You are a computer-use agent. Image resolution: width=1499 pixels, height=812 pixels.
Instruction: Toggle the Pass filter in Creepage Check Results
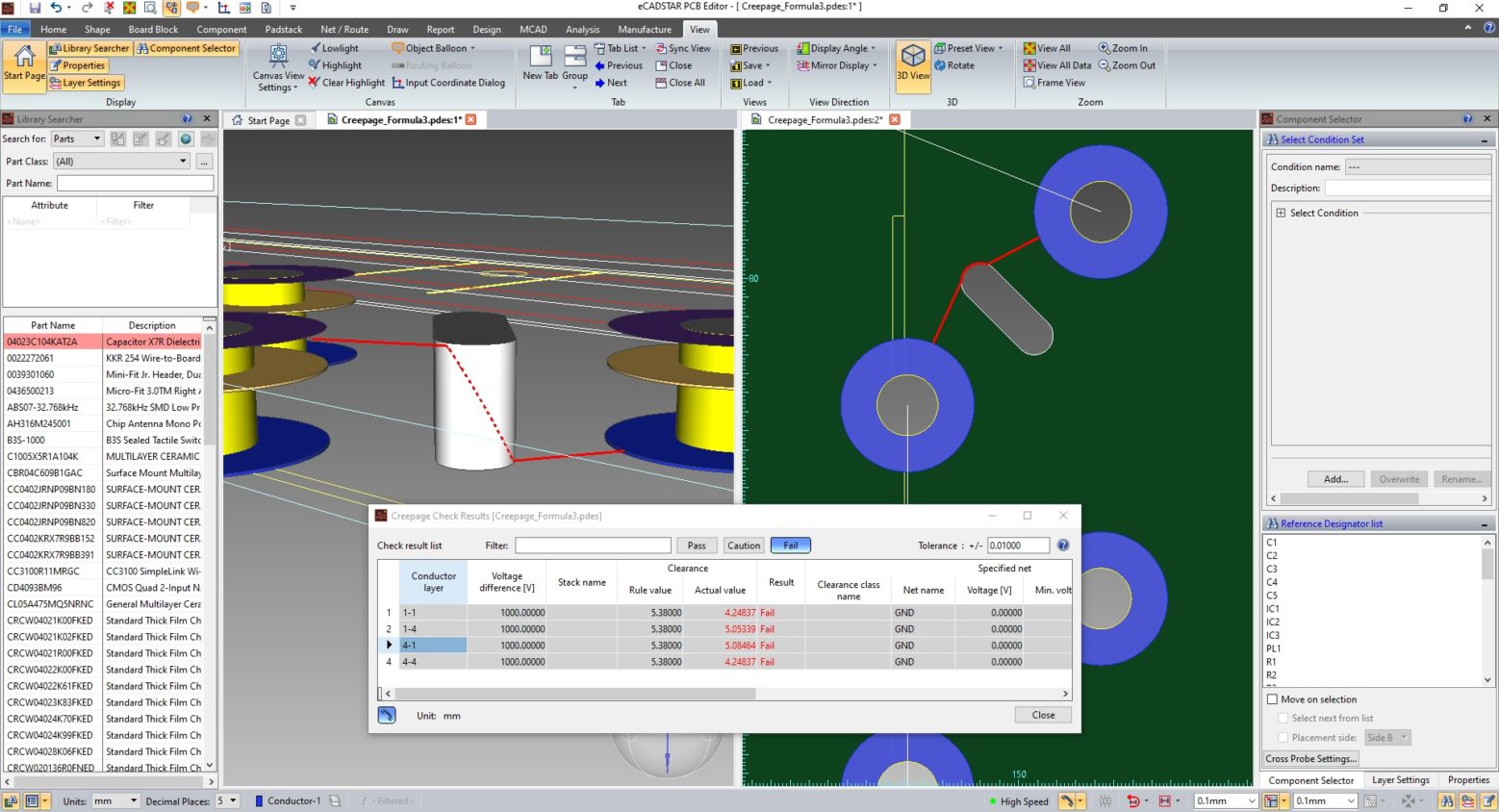pos(696,545)
